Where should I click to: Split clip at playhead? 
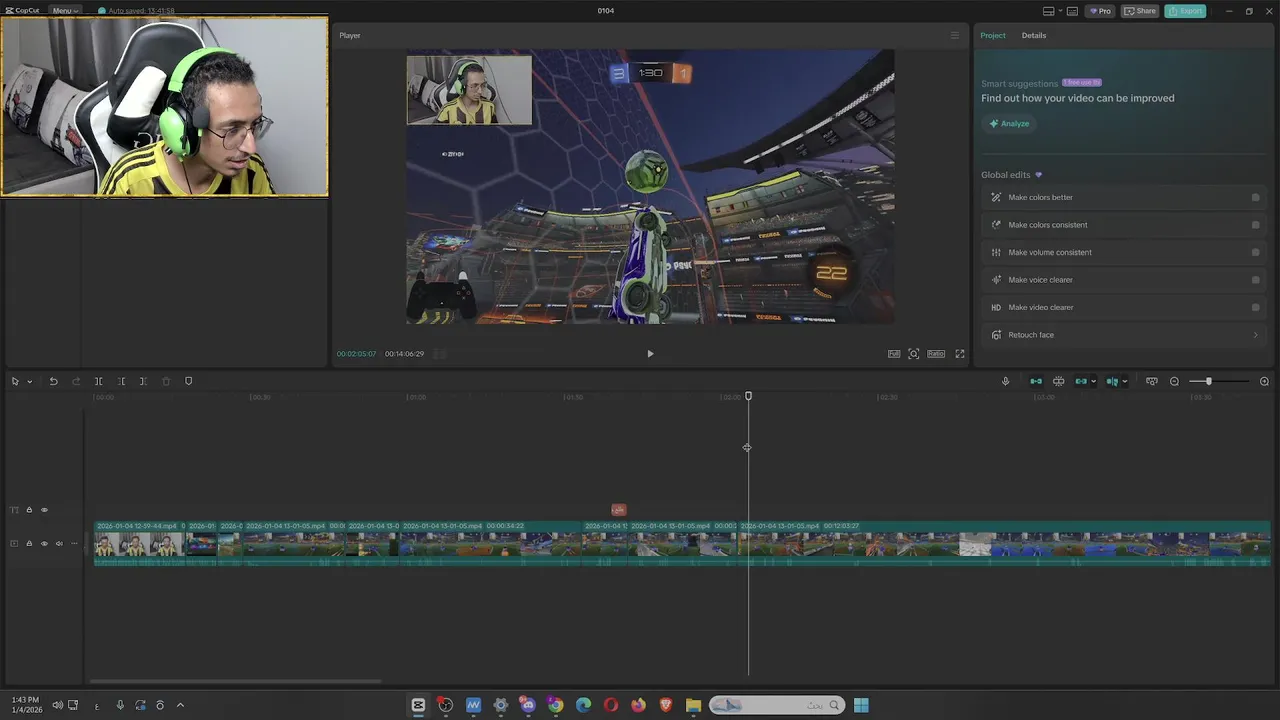coord(98,381)
